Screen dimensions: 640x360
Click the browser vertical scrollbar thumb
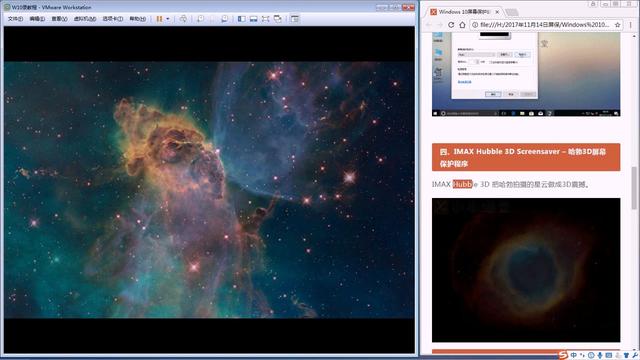coord(634,188)
